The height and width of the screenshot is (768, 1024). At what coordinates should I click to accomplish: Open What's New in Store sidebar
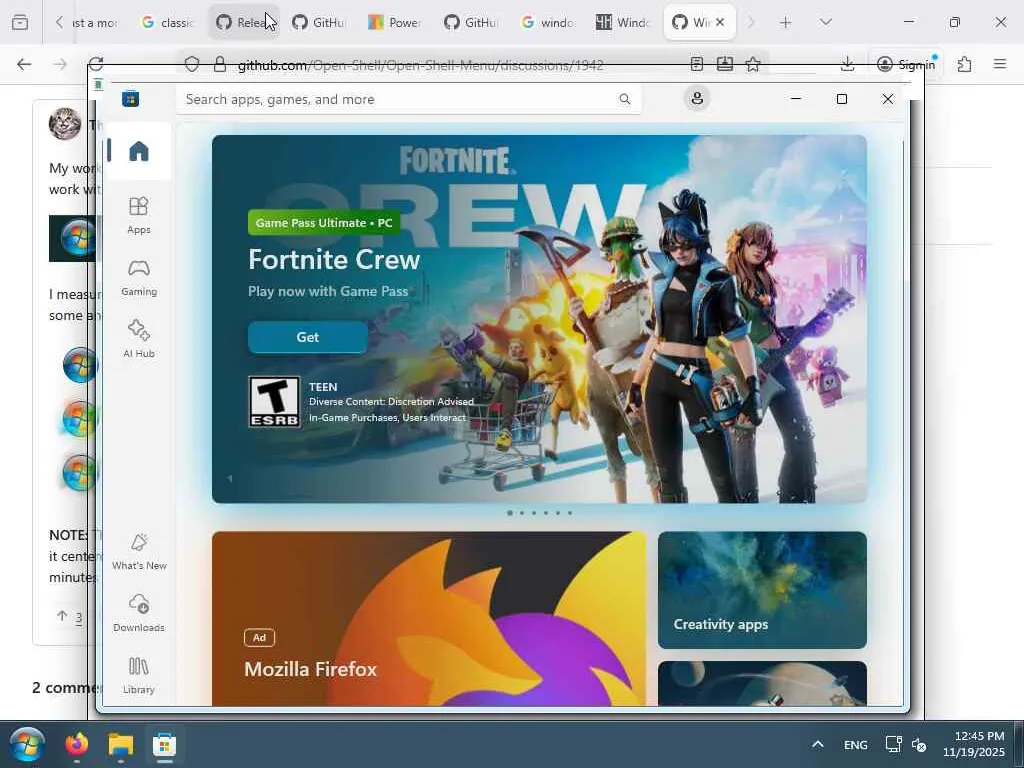coord(138,551)
